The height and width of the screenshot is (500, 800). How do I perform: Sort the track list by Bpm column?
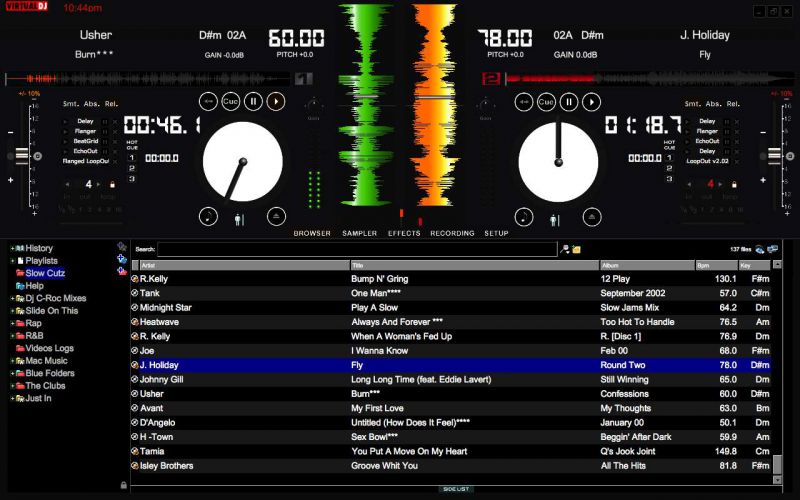point(717,265)
